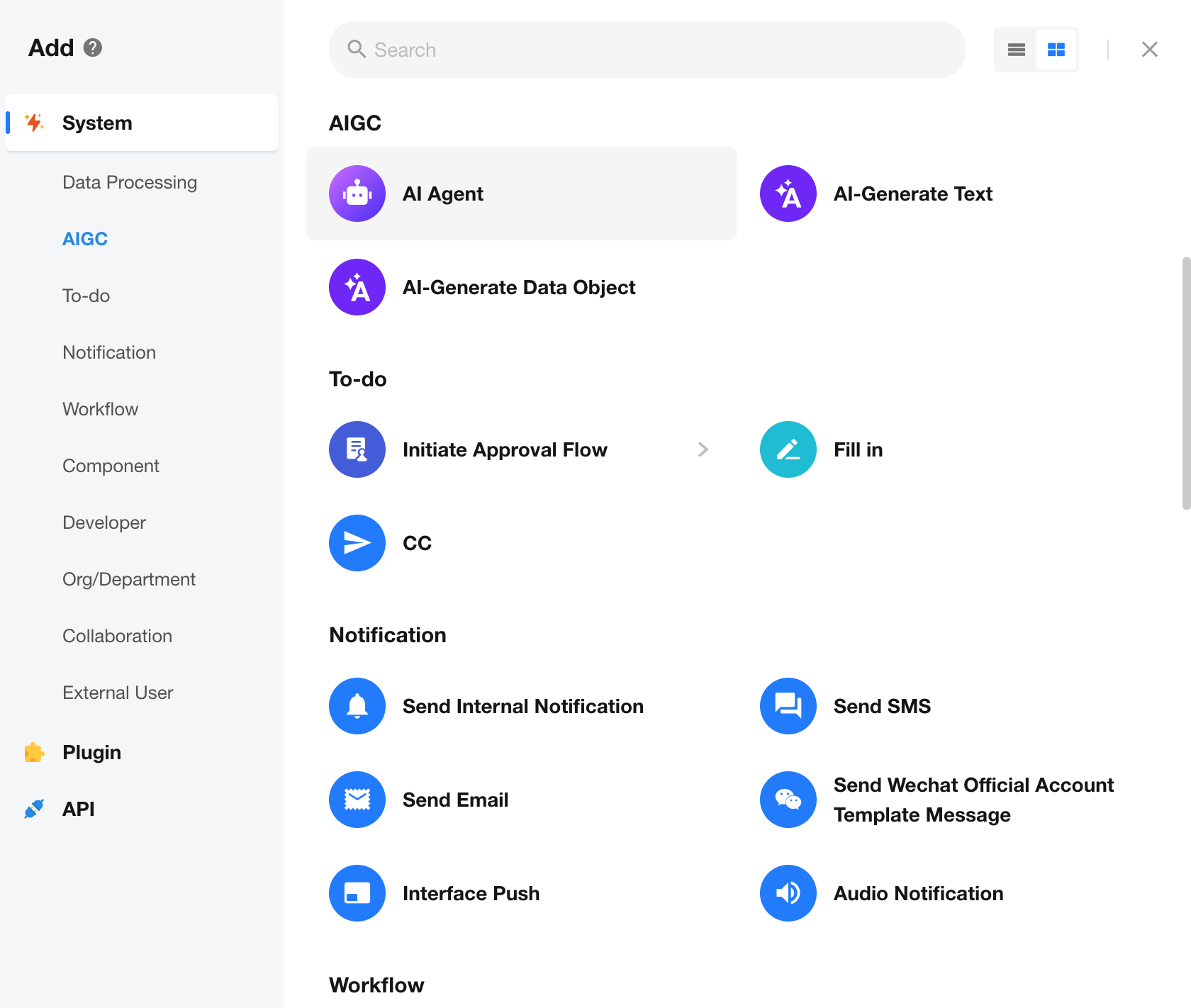Screen dimensions: 1191x1008
Task: Select the Send SMS chat icon
Action: click(788, 706)
